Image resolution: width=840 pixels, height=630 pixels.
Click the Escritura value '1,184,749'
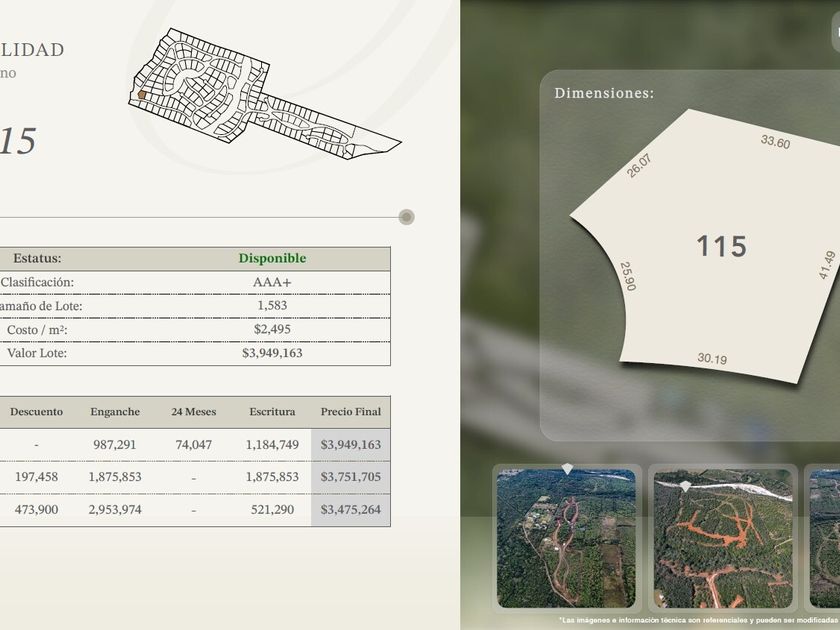click(272, 445)
